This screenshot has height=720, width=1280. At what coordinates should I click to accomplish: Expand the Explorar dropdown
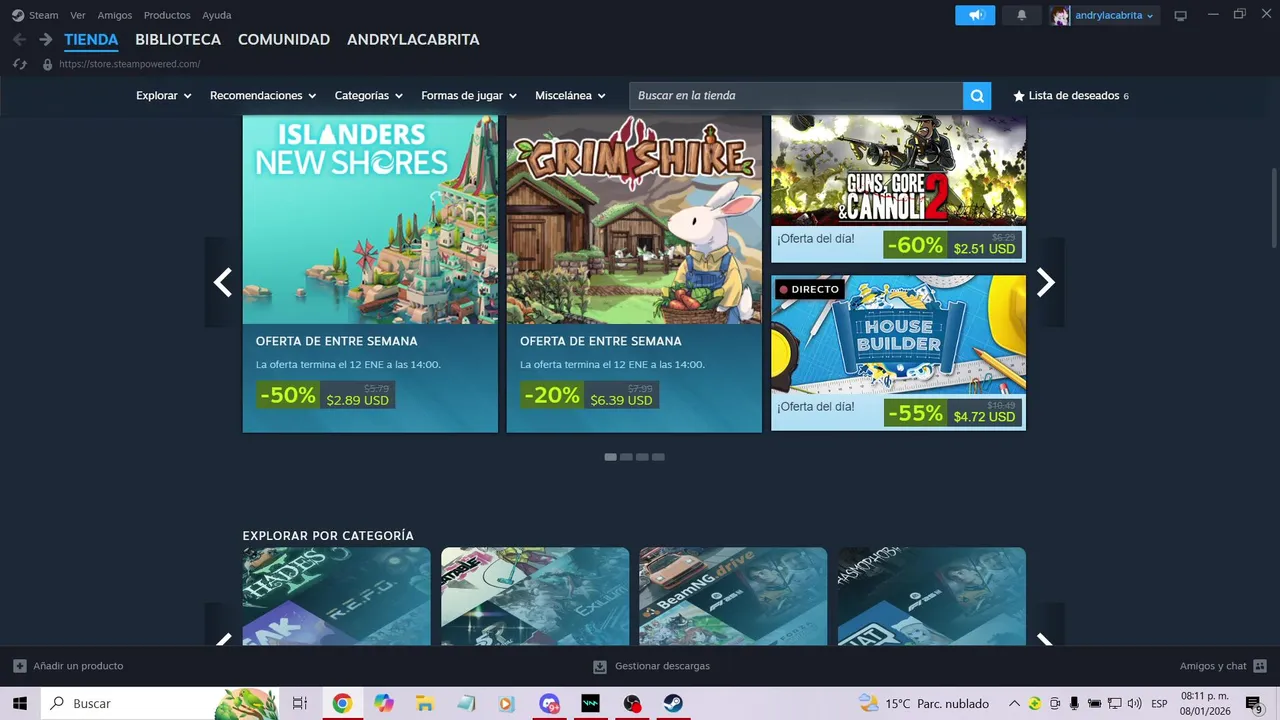coord(164,96)
